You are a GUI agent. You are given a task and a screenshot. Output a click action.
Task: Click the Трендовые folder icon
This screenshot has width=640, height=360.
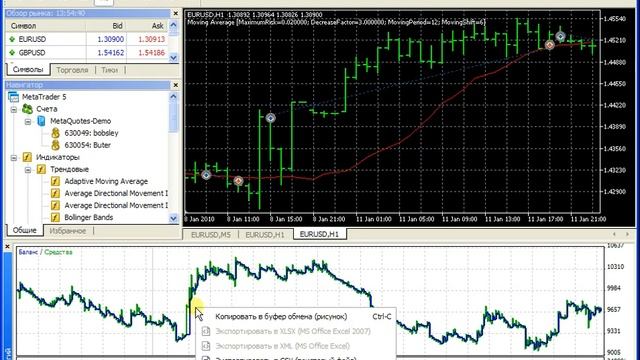41,169
